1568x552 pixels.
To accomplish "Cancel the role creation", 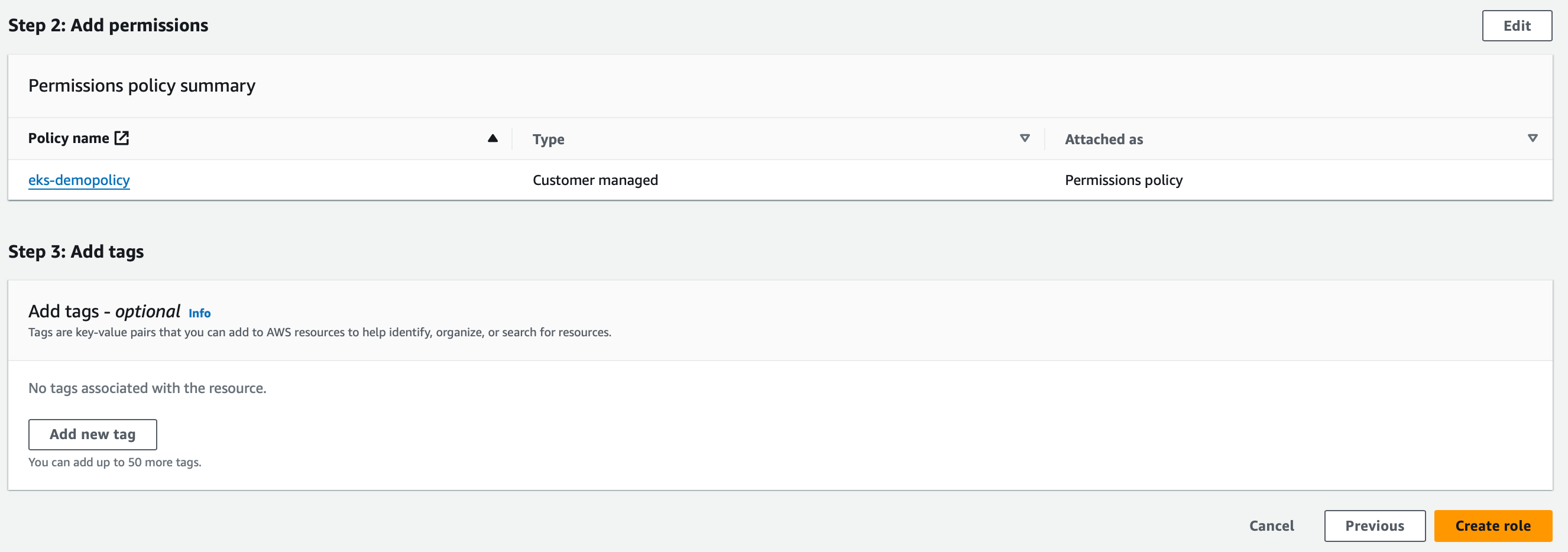I will 1271,525.
